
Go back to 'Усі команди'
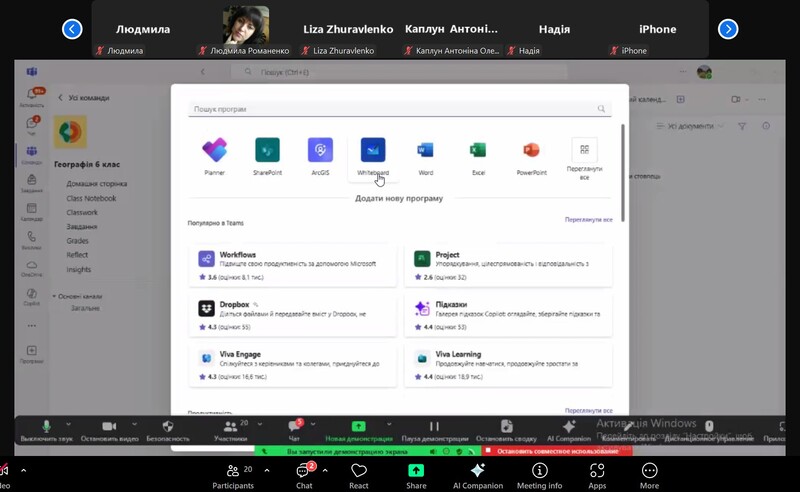pyautogui.click(x=84, y=97)
